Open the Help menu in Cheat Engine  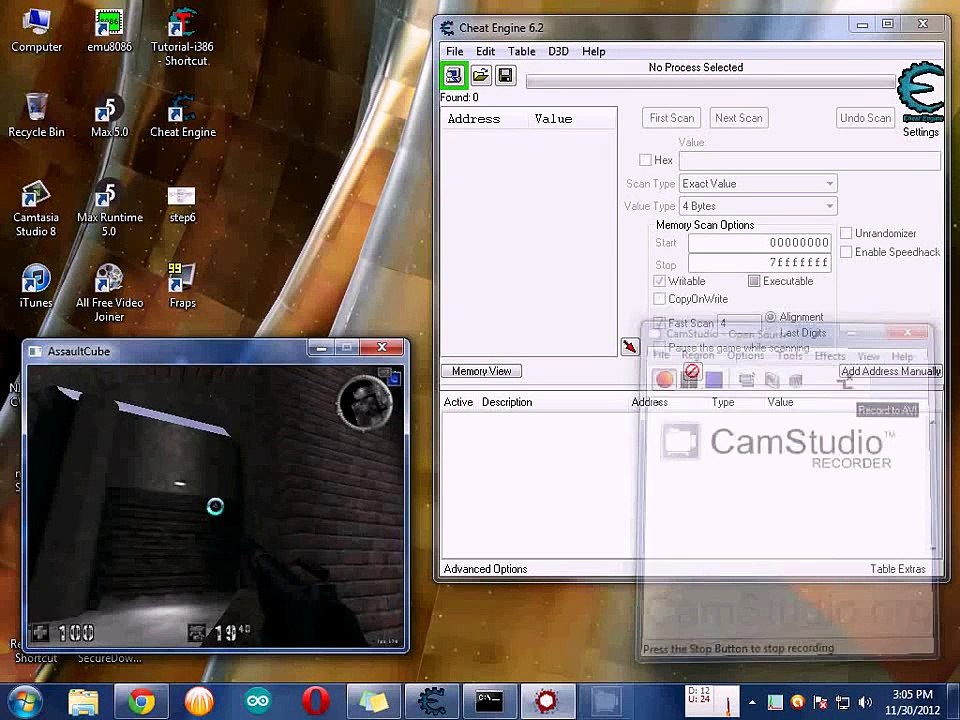coord(593,51)
